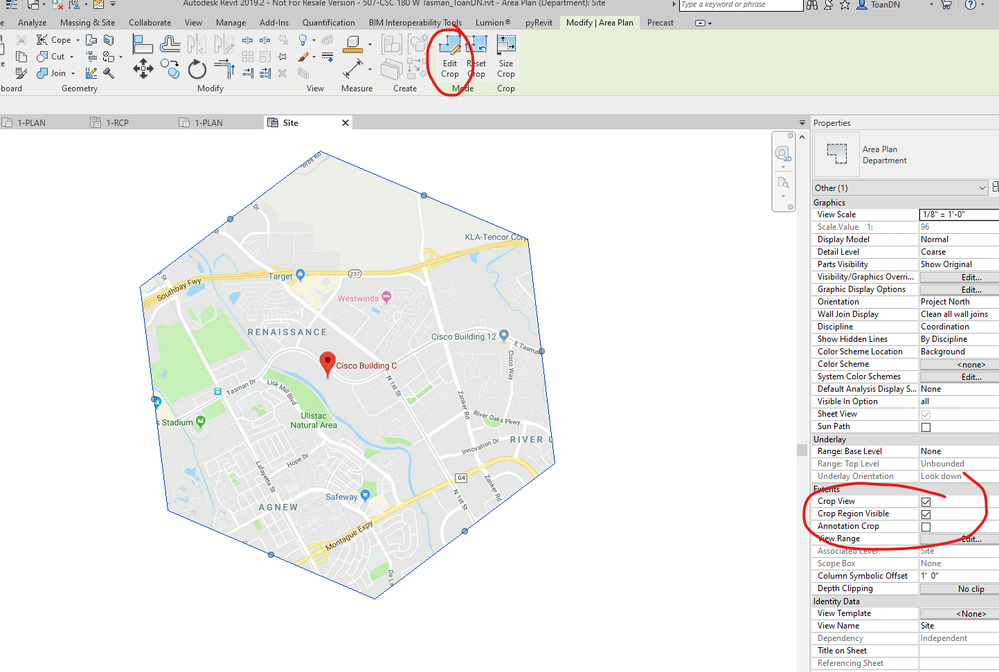Click the Aligned Dimension measure icon
The image size is (999, 672).
(x=353, y=69)
